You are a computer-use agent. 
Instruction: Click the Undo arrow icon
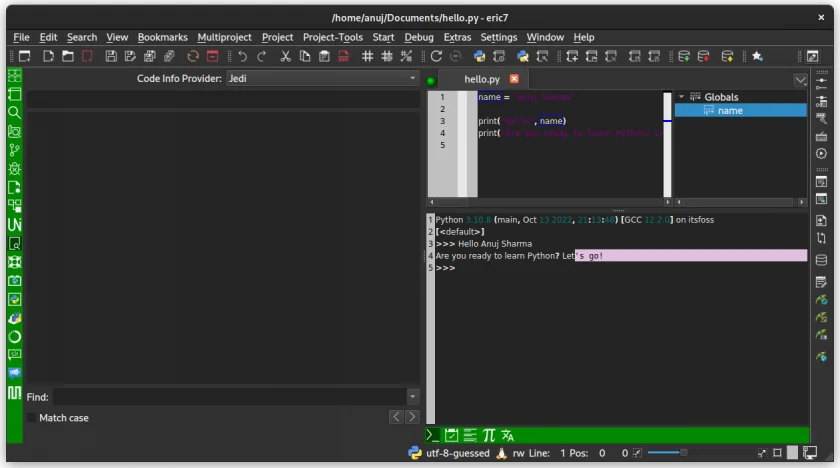point(242,56)
